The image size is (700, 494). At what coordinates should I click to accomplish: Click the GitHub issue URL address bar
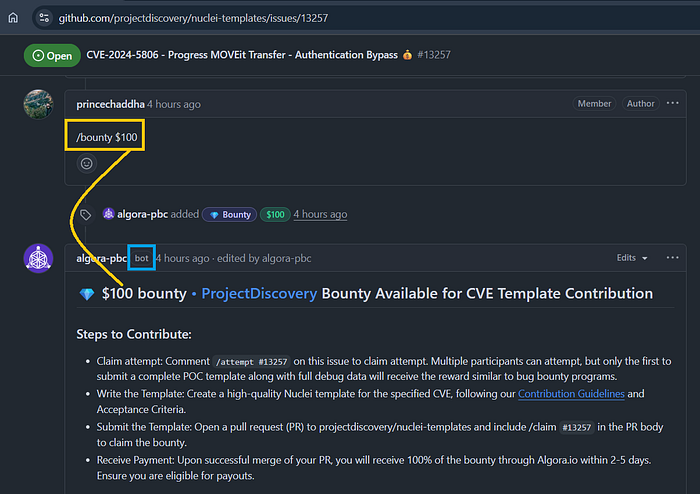tap(193, 18)
